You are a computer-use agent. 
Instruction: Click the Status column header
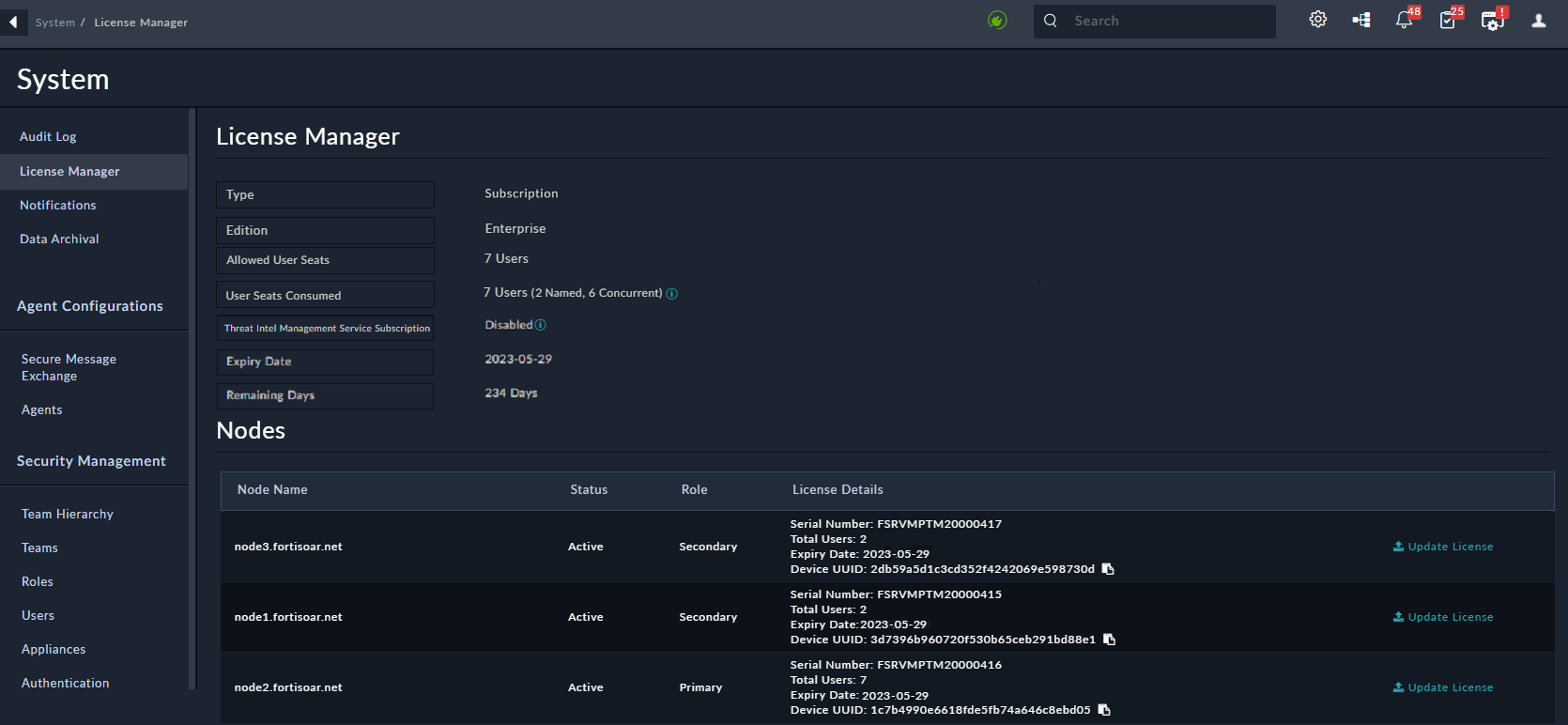point(589,490)
